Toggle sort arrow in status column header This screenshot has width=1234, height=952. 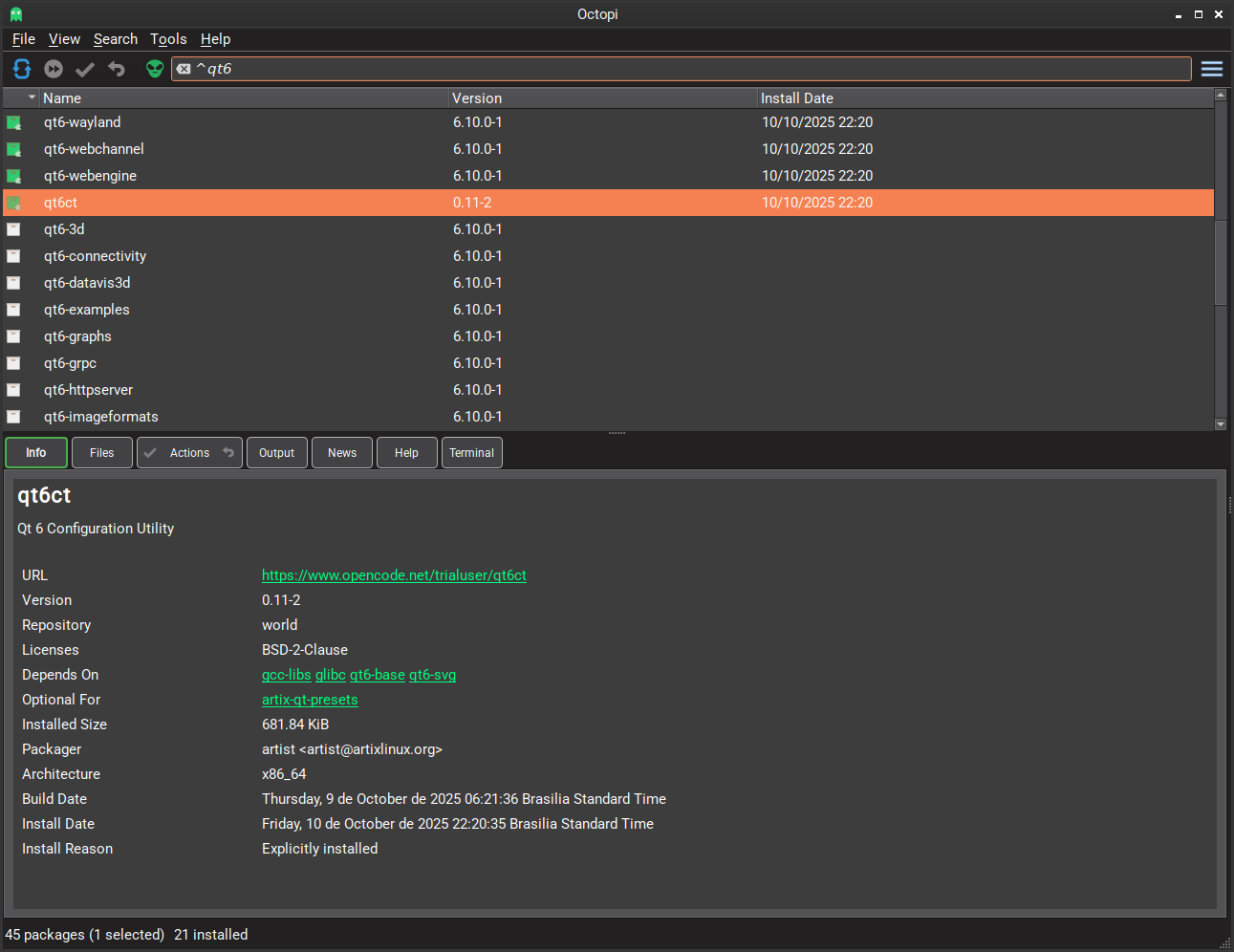[32, 97]
